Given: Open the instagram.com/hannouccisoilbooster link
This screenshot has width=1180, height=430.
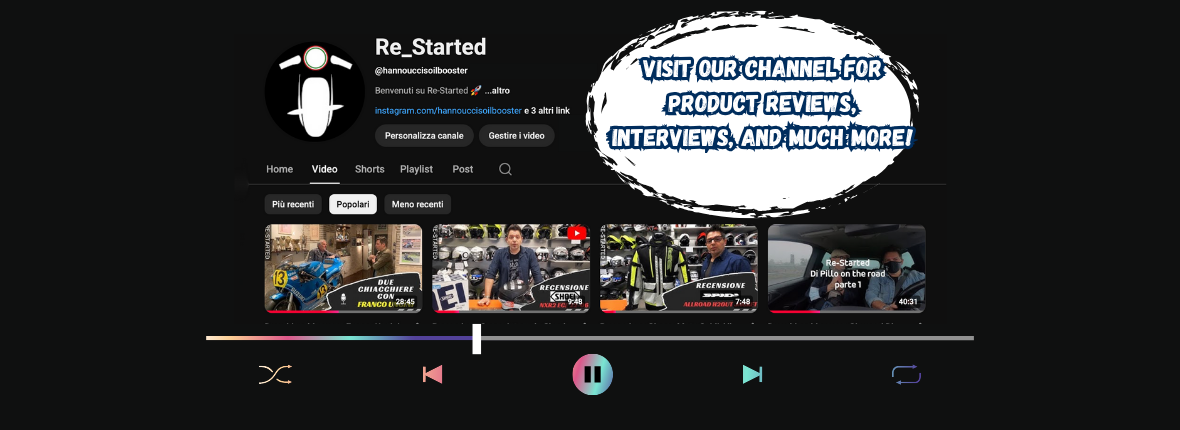Looking at the screenshot, I should (448, 110).
